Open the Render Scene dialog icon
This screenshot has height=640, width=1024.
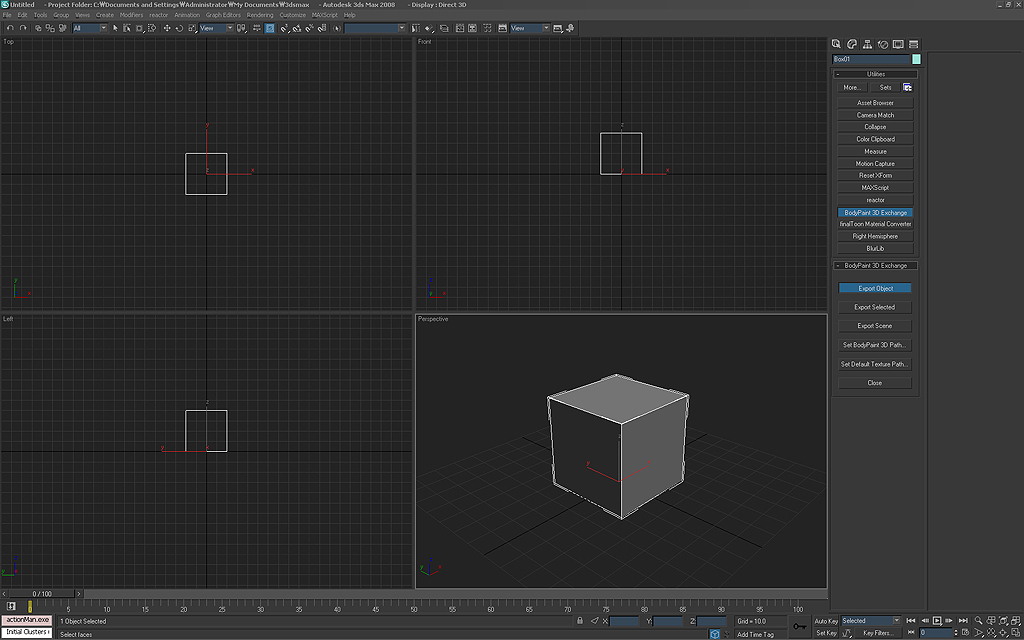point(502,28)
